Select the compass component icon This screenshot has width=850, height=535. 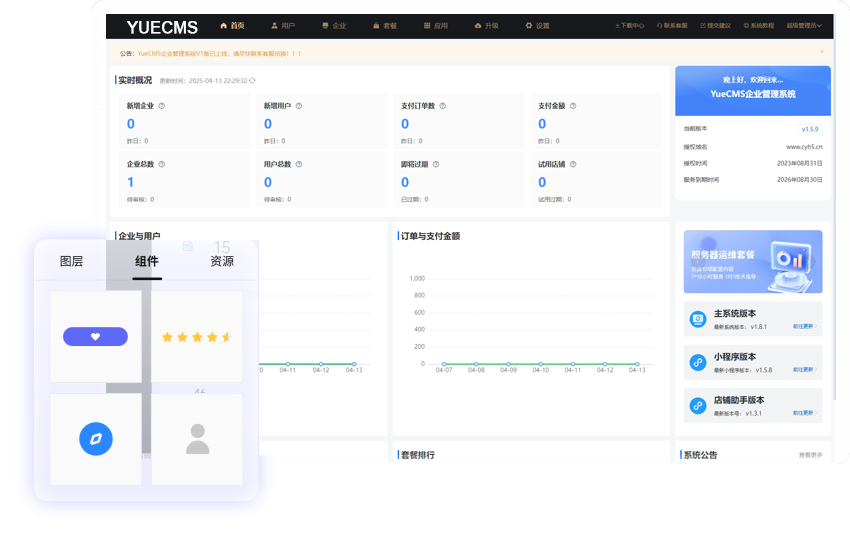(x=96, y=438)
